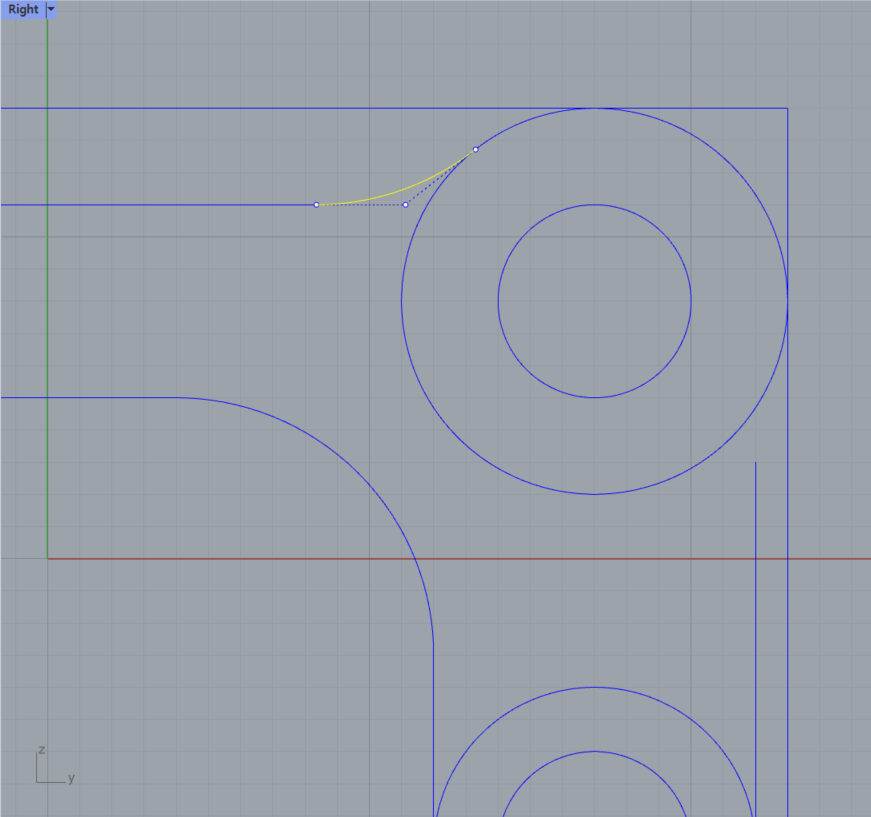Select the control point at the yellow curve's left end
Image resolution: width=871 pixels, height=817 pixels.
coord(317,205)
